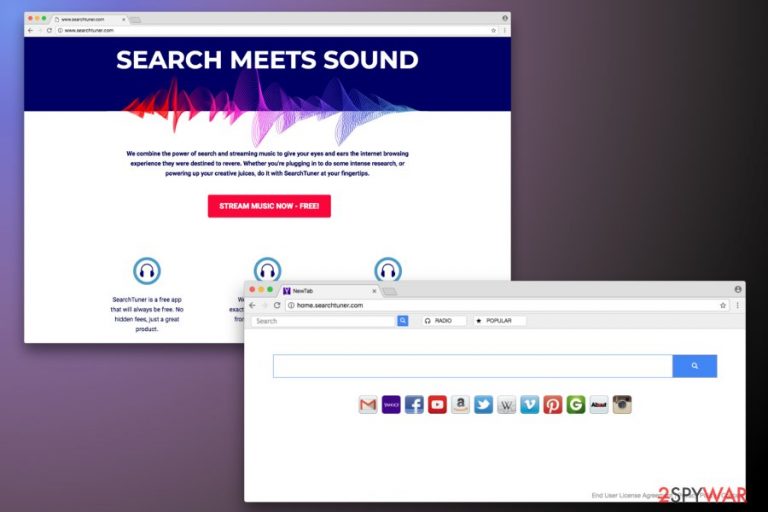The image size is (768, 512).
Task: Open the Twitter shortcut icon
Action: tap(483, 405)
